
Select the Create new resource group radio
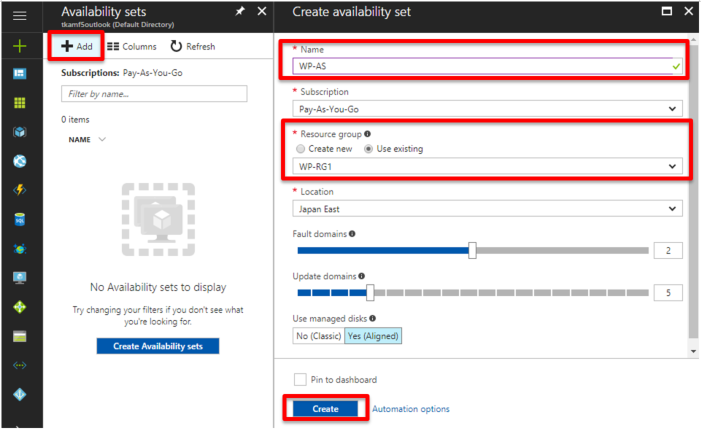click(300, 149)
